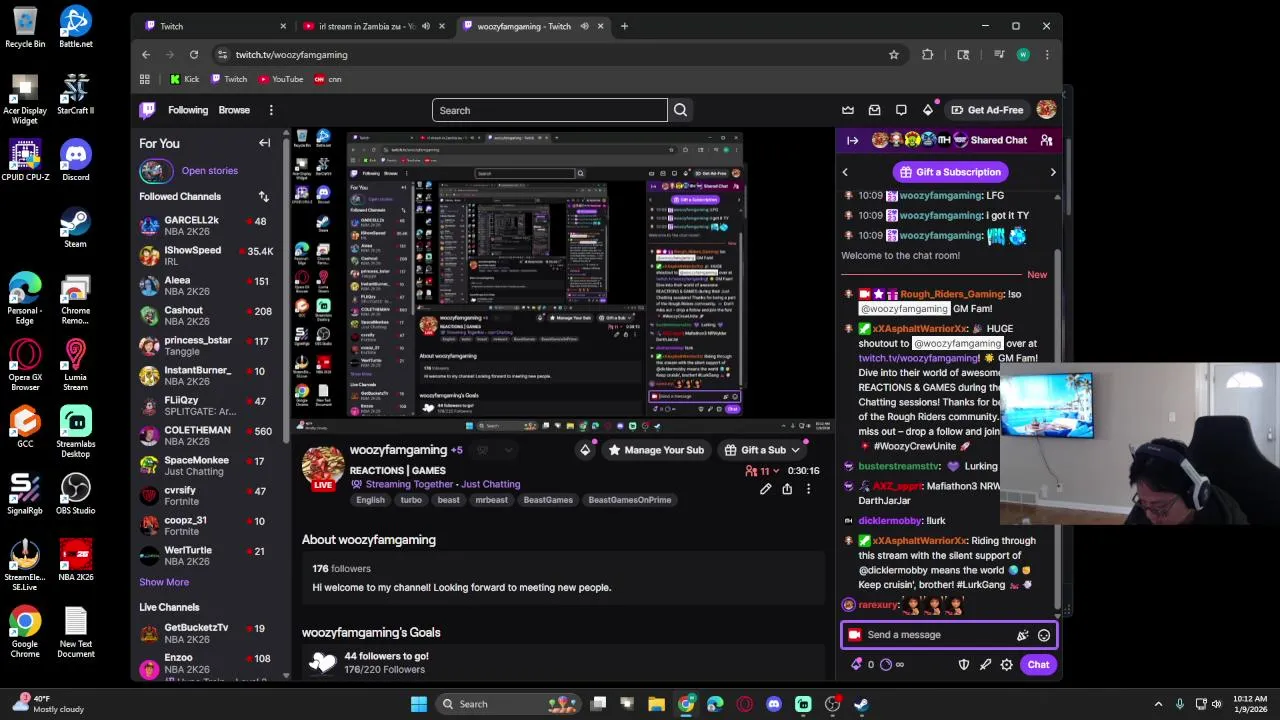The image size is (1280, 720).
Task: Click the purple Chat send button
Action: click(1038, 665)
